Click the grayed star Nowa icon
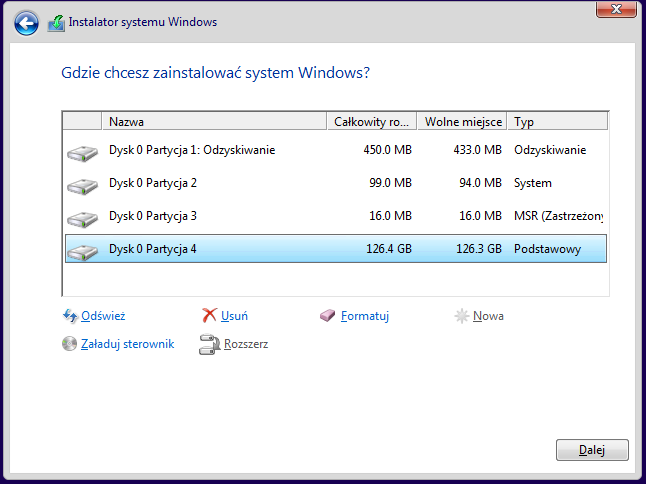The image size is (646, 484). (x=461, y=316)
